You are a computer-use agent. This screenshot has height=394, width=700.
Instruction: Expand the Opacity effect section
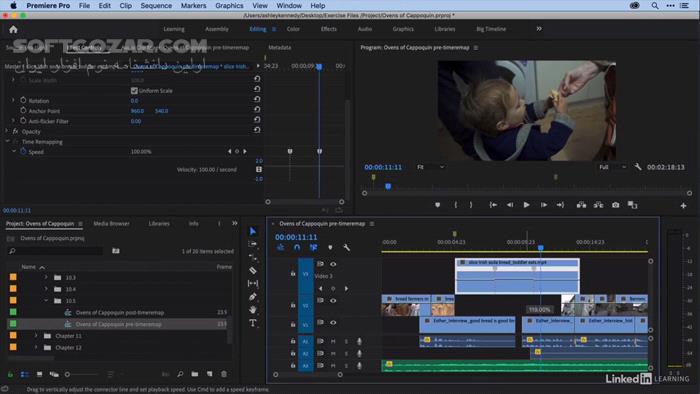point(7,131)
